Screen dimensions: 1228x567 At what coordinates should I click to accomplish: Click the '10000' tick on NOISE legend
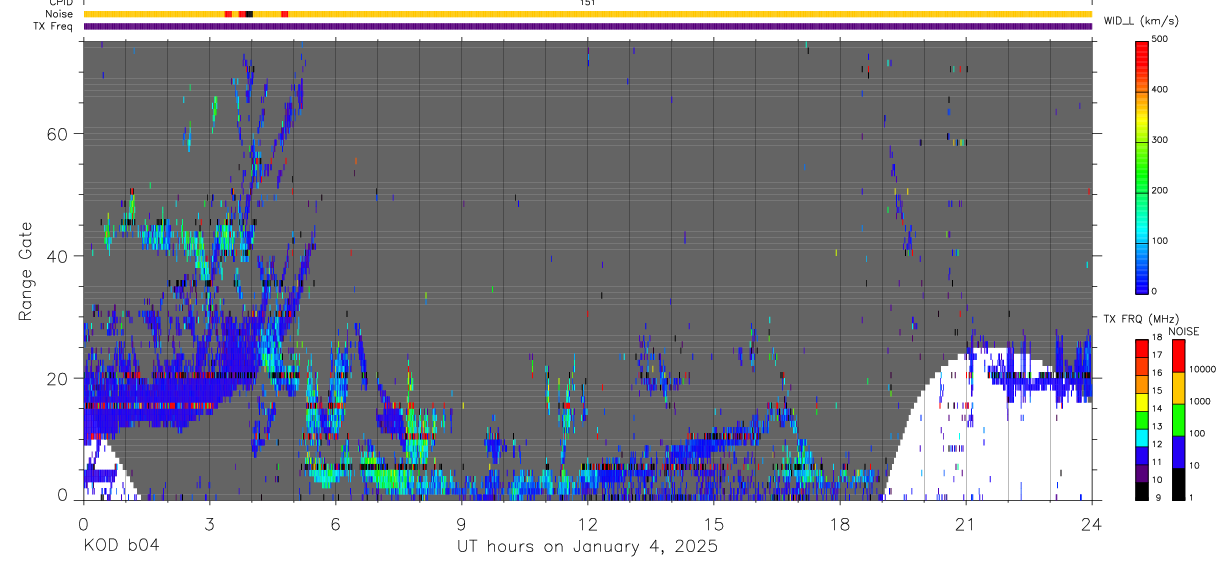tap(1203, 369)
